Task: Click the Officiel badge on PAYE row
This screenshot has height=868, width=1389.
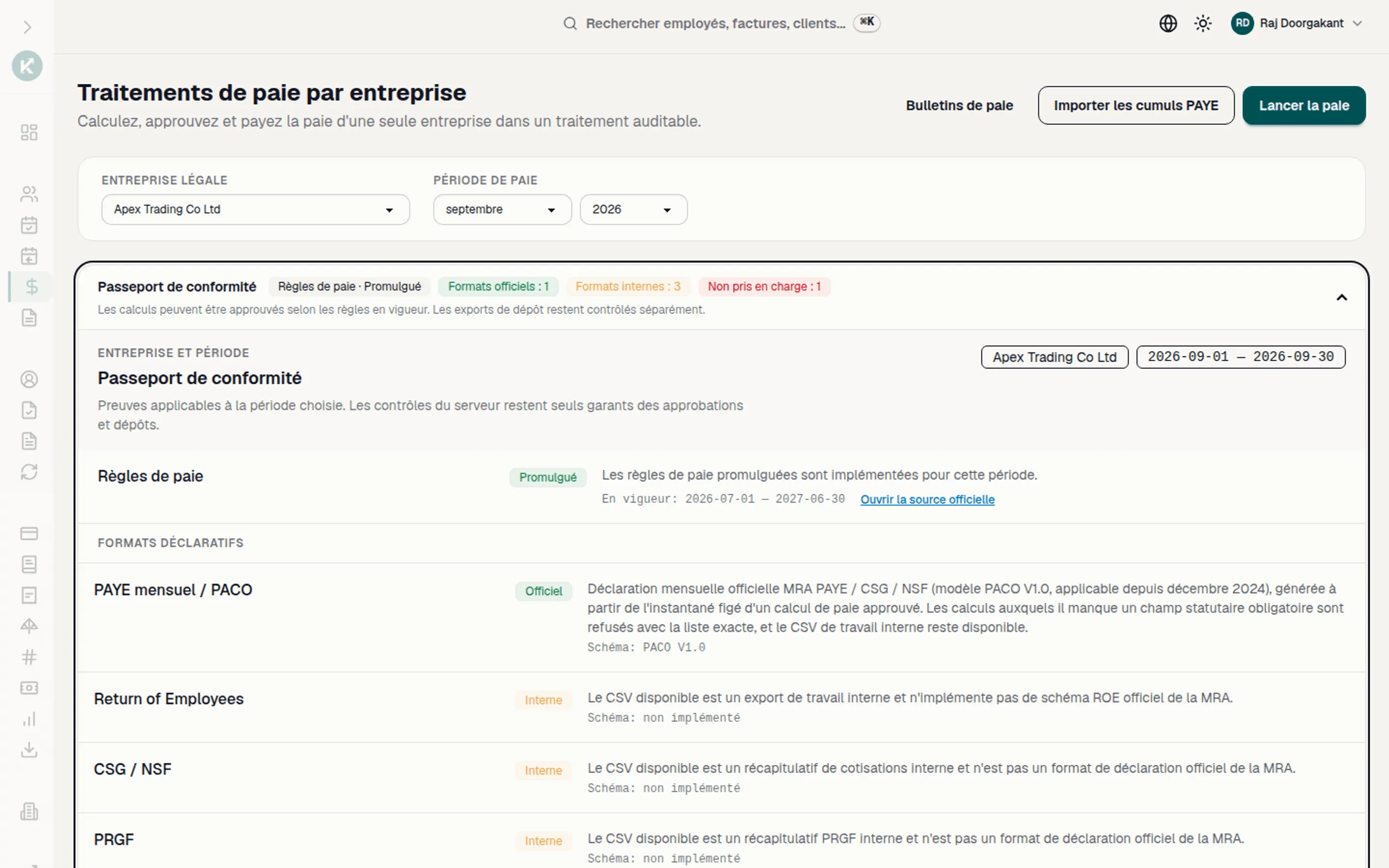Action: pyautogui.click(x=544, y=591)
